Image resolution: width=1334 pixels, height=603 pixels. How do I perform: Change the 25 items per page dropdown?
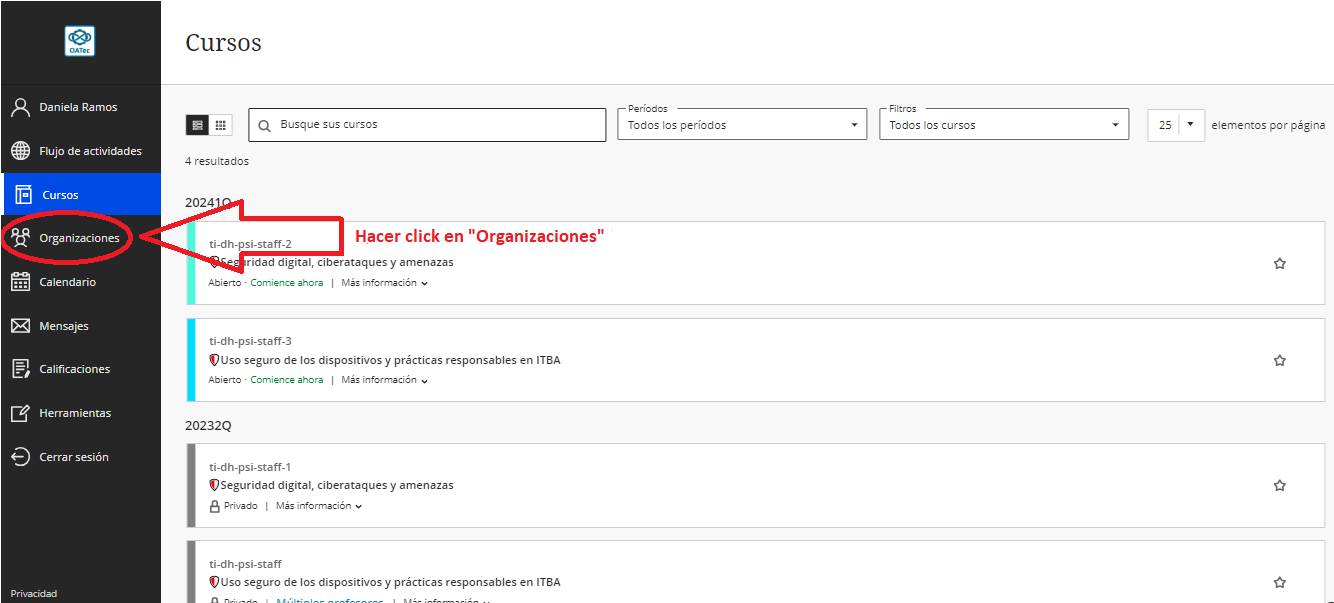coord(1176,125)
